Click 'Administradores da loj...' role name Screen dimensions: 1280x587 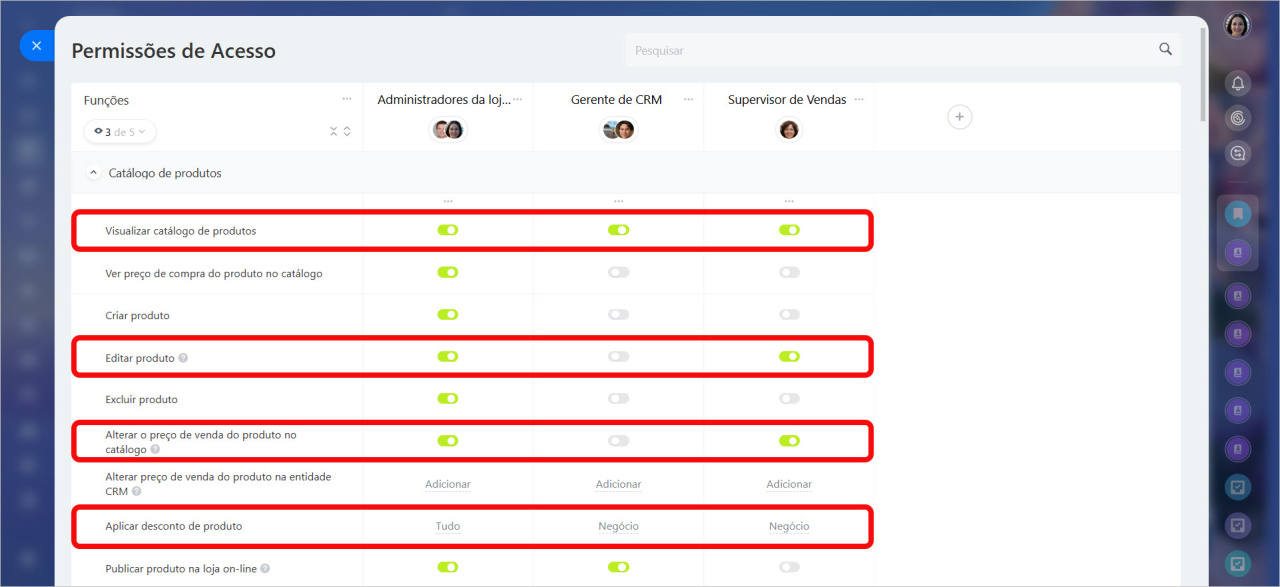tap(443, 100)
